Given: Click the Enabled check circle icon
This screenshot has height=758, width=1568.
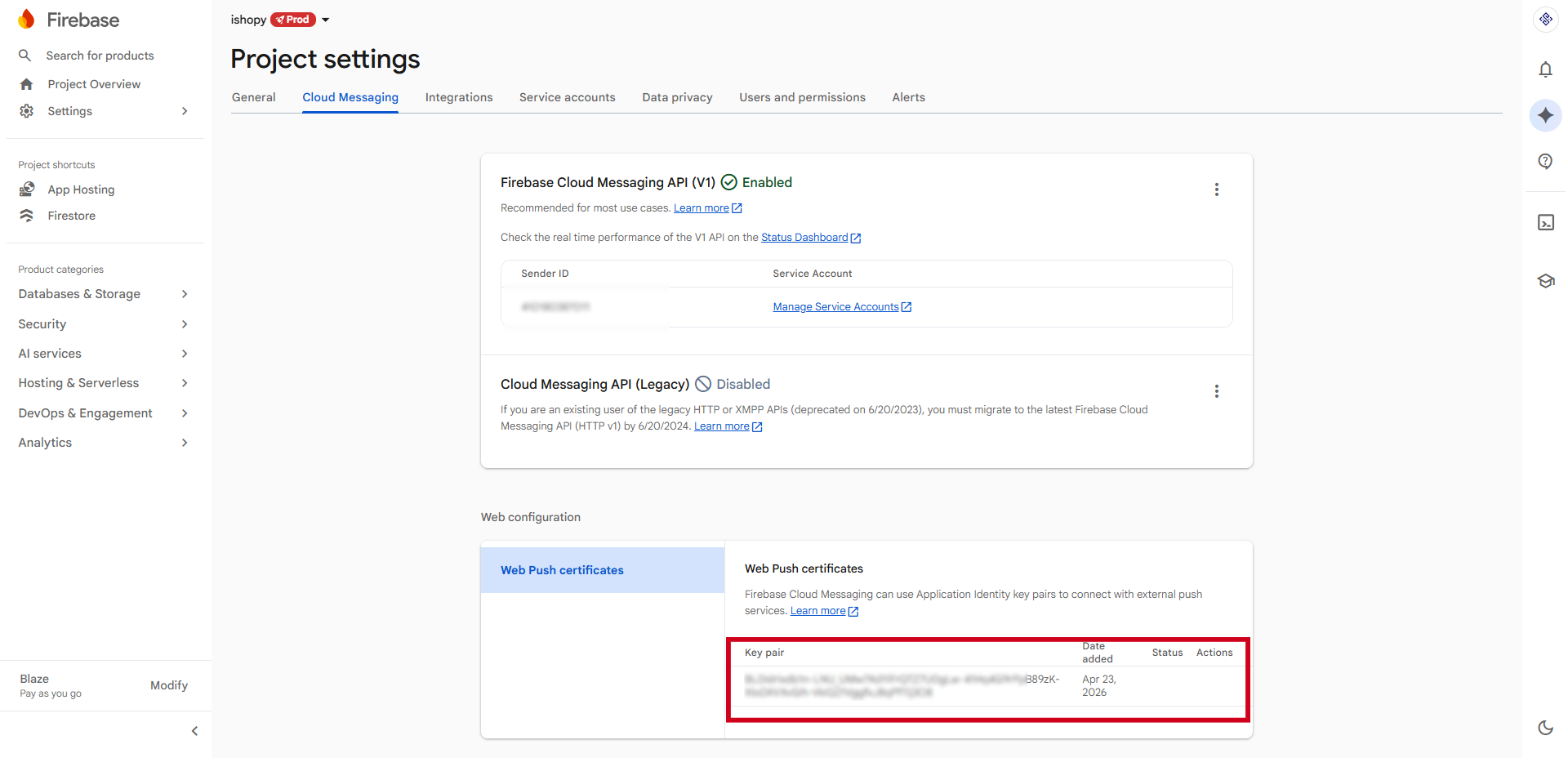Looking at the screenshot, I should point(728,182).
